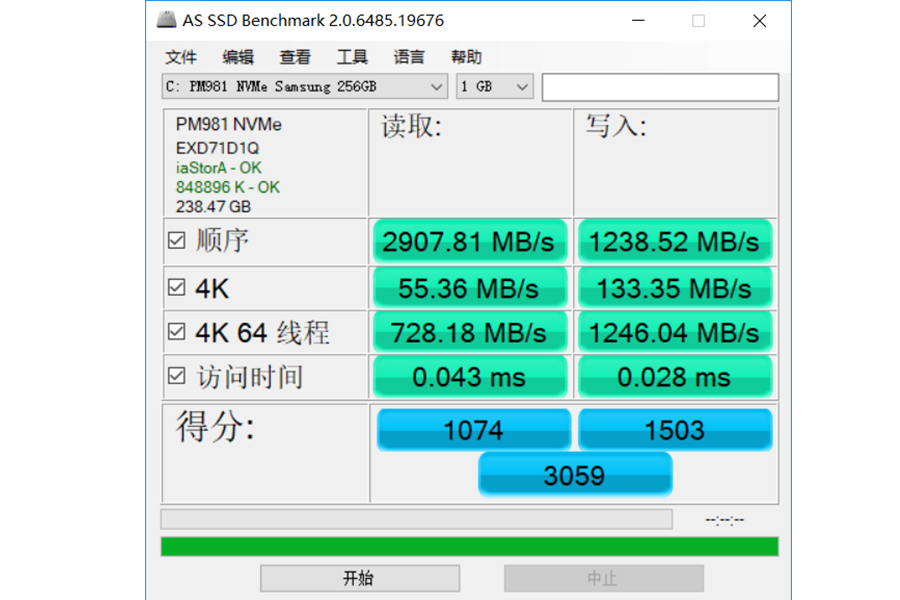The image size is (900, 600).
Task: Click the sequential write result 1238.52 MB/s
Action: coord(674,241)
